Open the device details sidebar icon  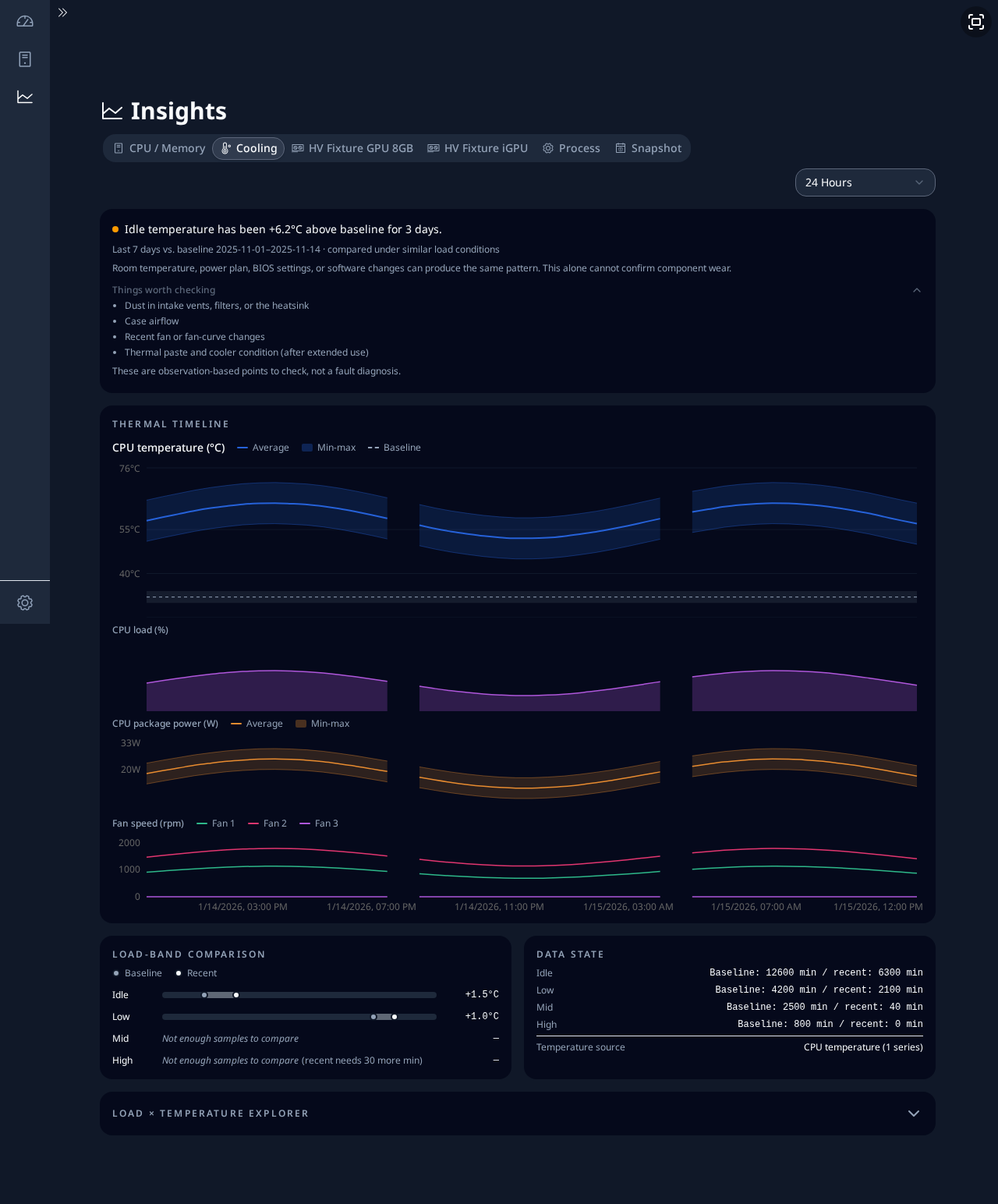[x=25, y=59]
